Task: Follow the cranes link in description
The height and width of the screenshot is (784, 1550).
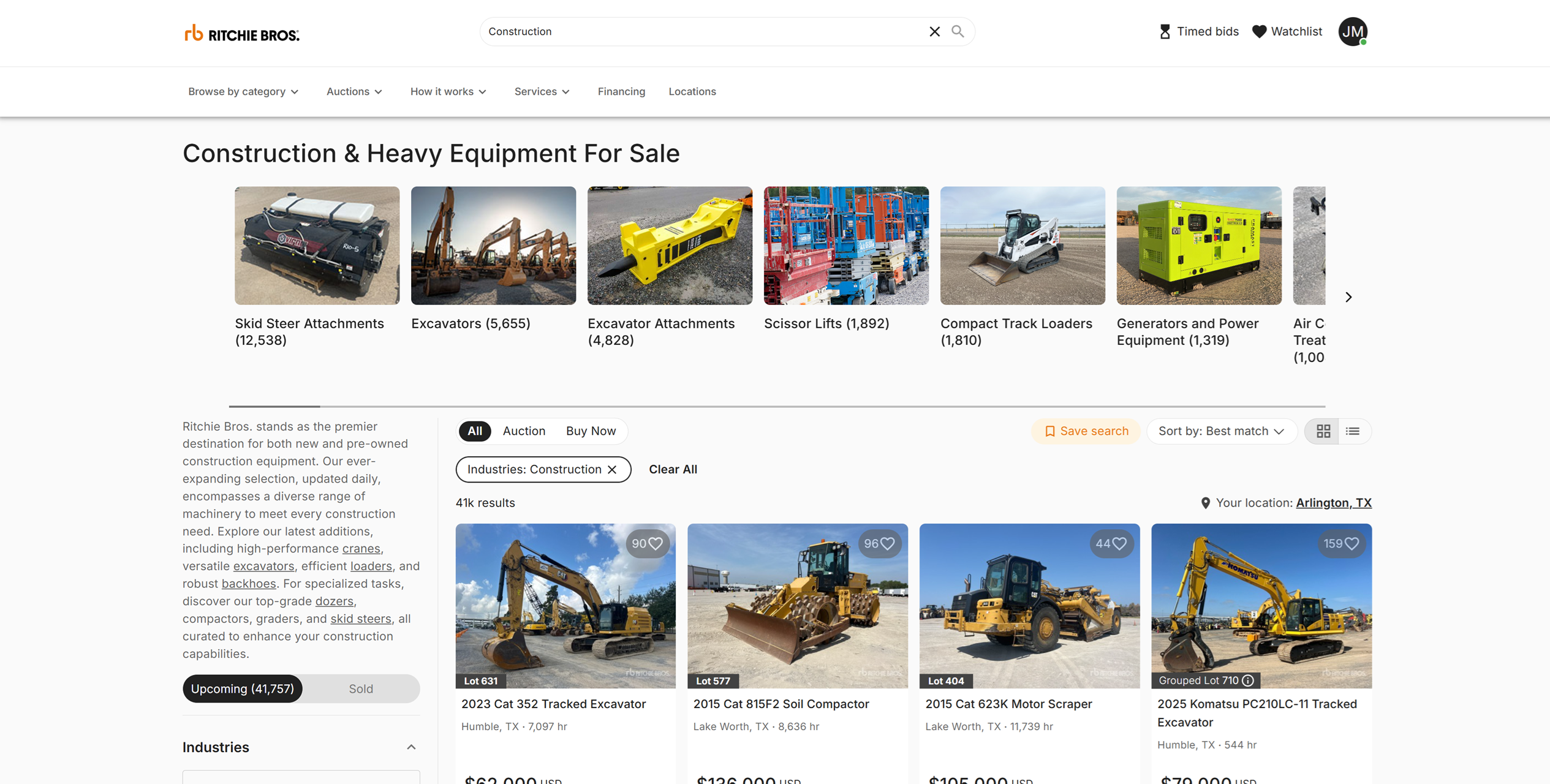Action: point(361,549)
